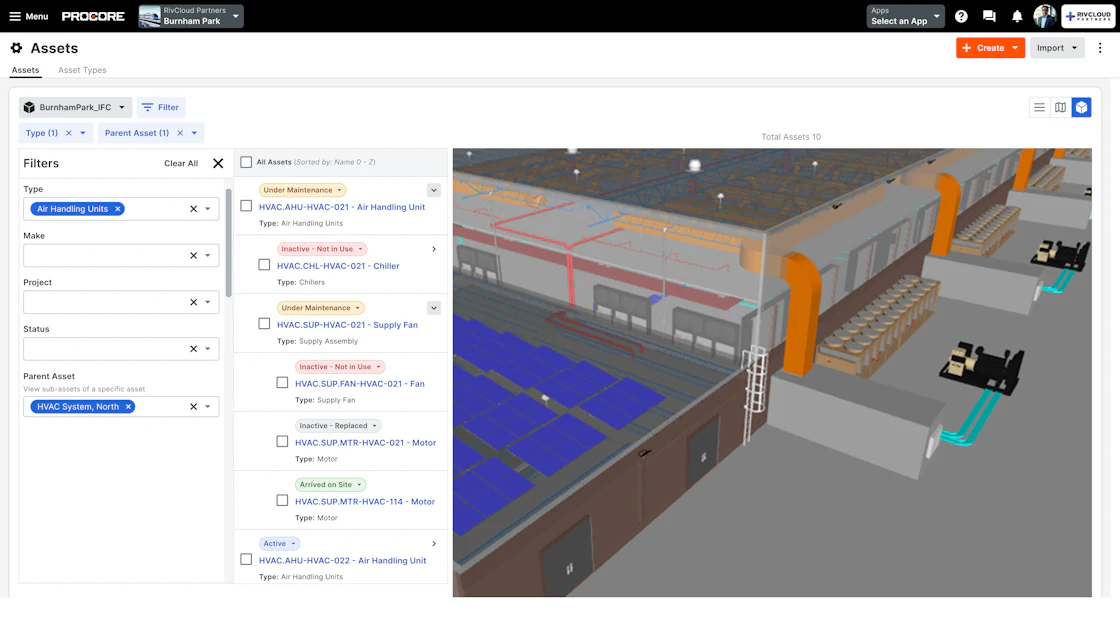
Task: Check HVAC.SUP.MTR-HVAC-114 Motor
Action: tap(282, 501)
